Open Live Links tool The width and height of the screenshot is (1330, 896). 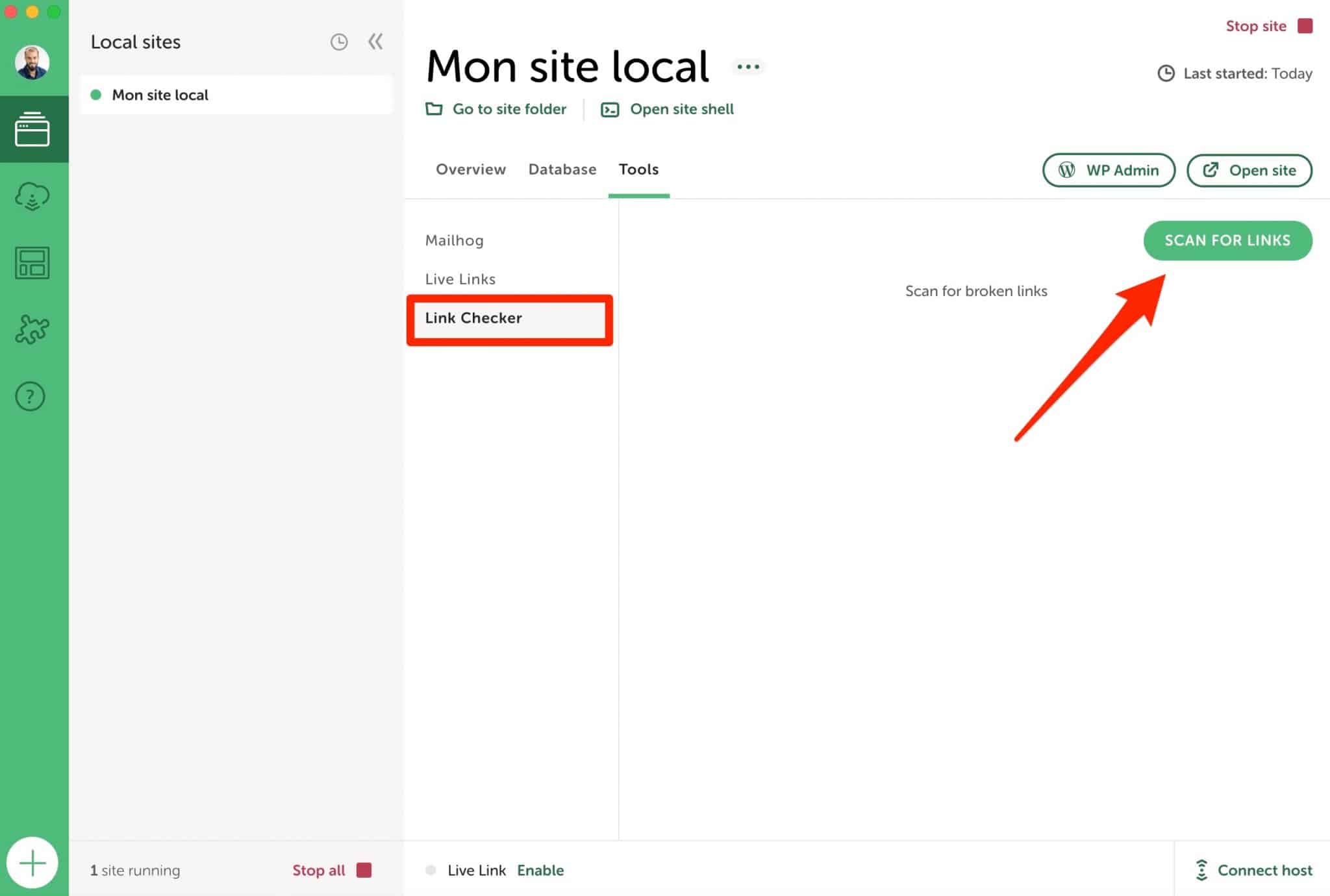460,279
